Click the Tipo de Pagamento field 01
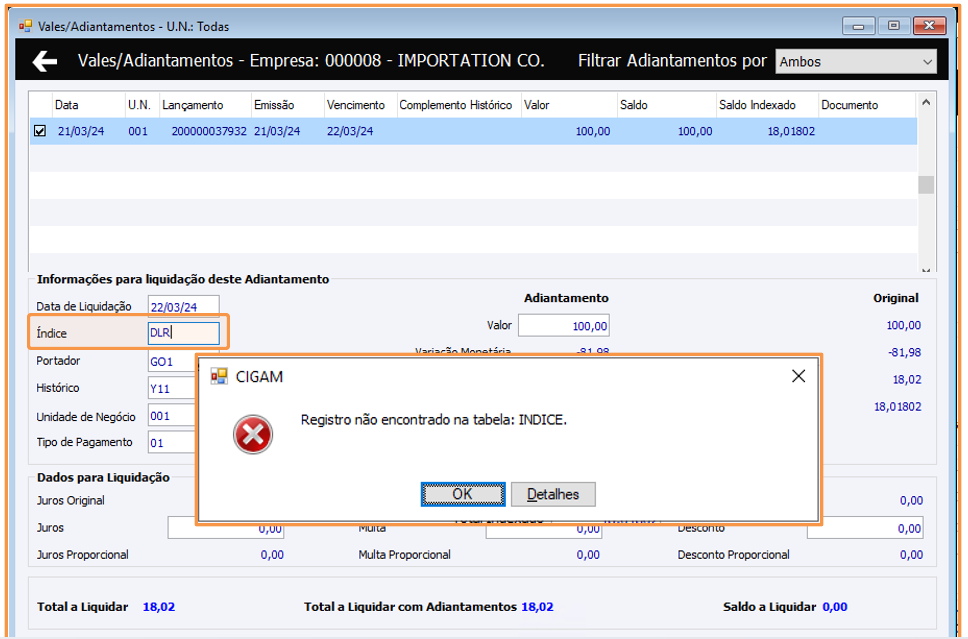The height and width of the screenshot is (639, 968). pyautogui.click(x=172, y=443)
